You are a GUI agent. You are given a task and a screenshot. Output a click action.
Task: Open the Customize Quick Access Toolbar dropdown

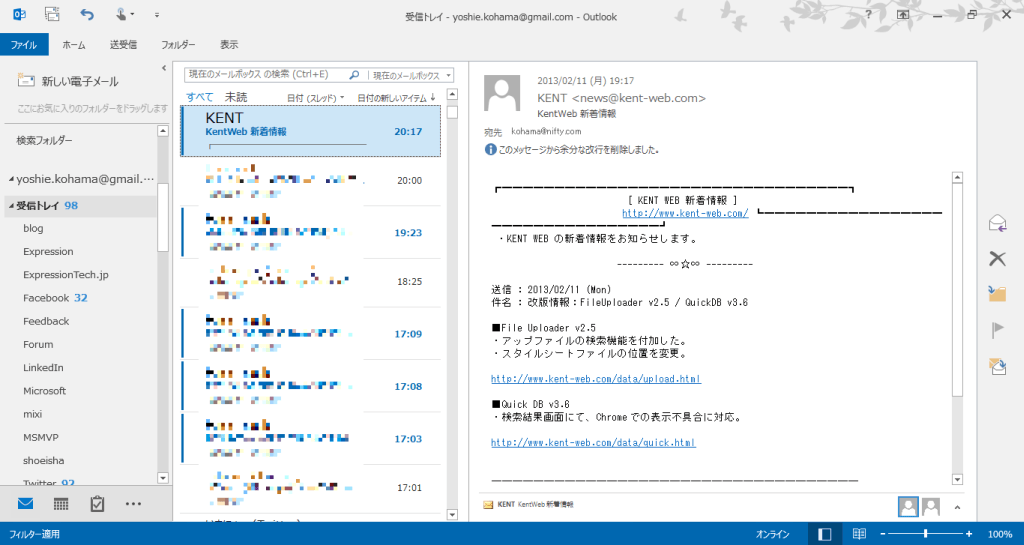point(157,14)
